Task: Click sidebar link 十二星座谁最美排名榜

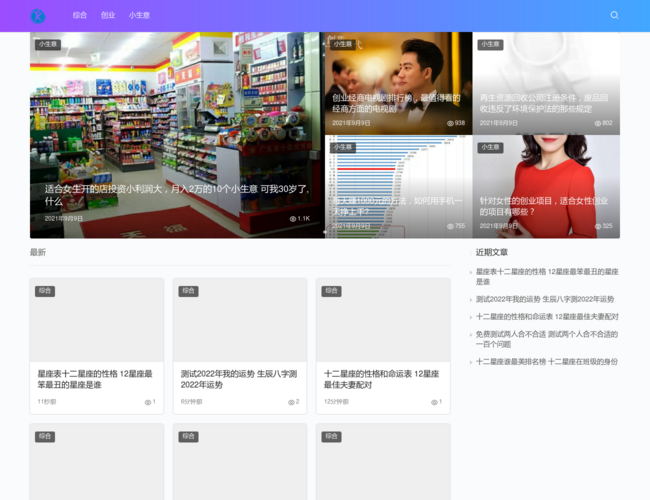Action: click(546, 361)
